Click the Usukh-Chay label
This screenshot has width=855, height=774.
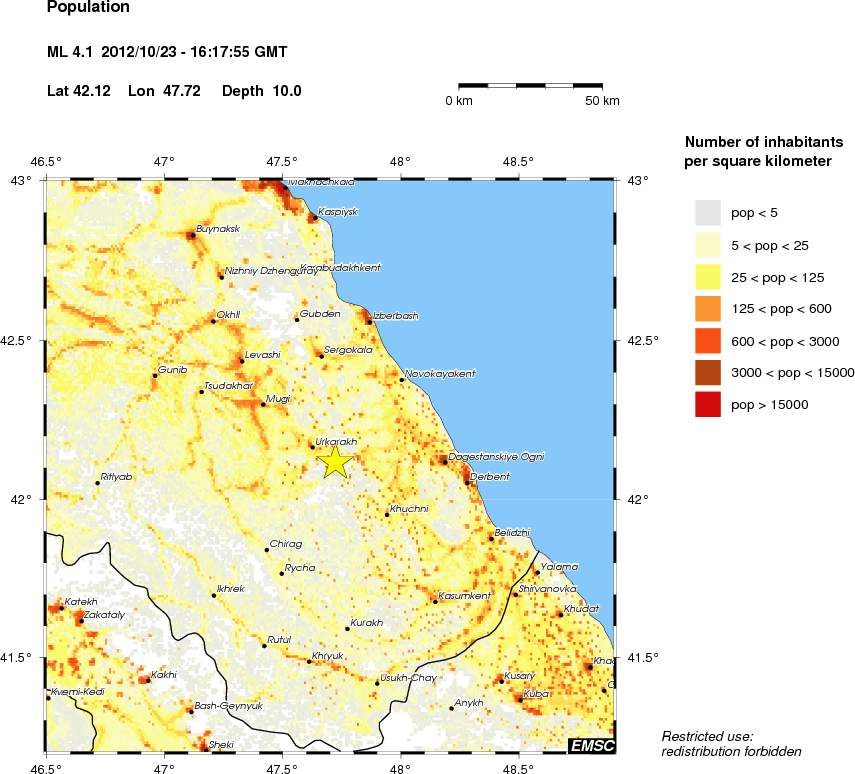pyautogui.click(x=408, y=677)
